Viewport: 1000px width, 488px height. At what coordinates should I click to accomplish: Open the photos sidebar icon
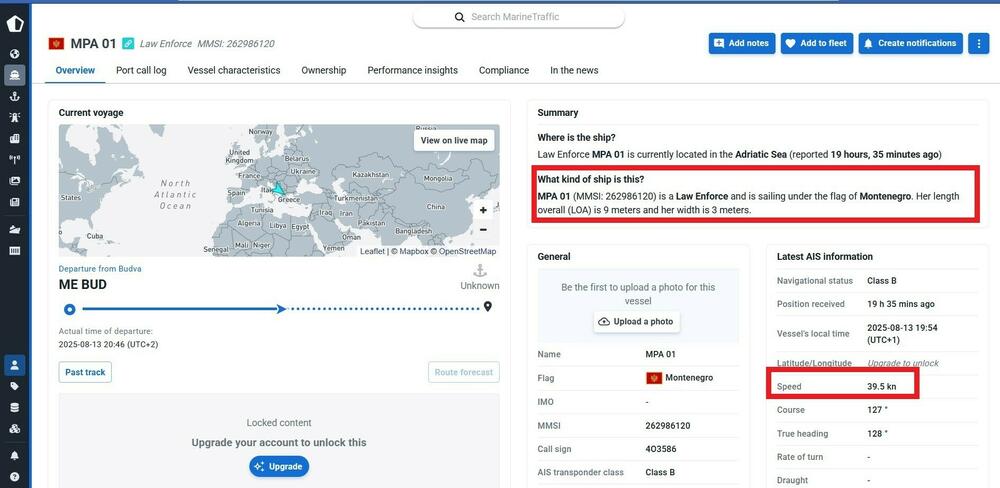(15, 181)
